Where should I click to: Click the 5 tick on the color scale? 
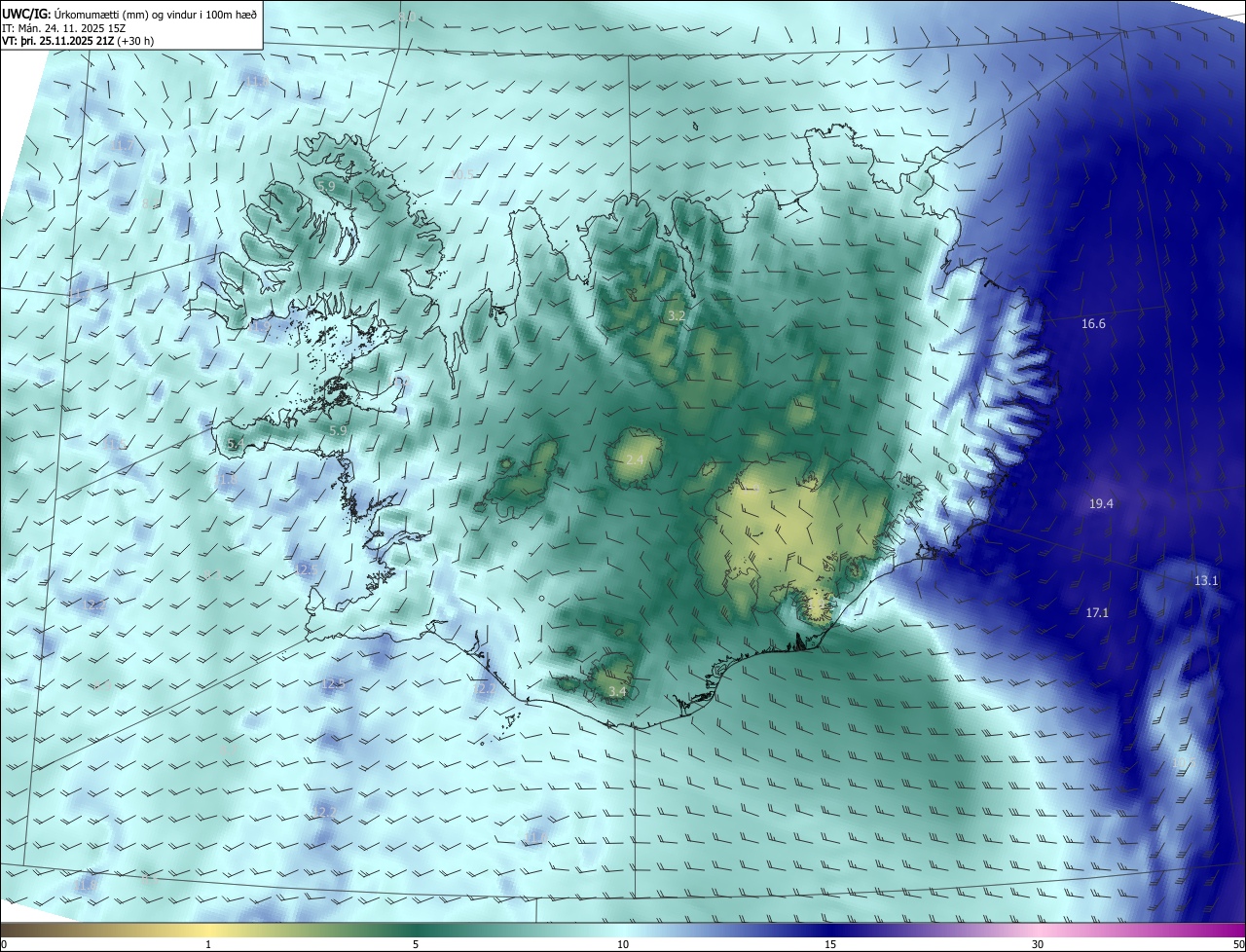click(x=416, y=944)
